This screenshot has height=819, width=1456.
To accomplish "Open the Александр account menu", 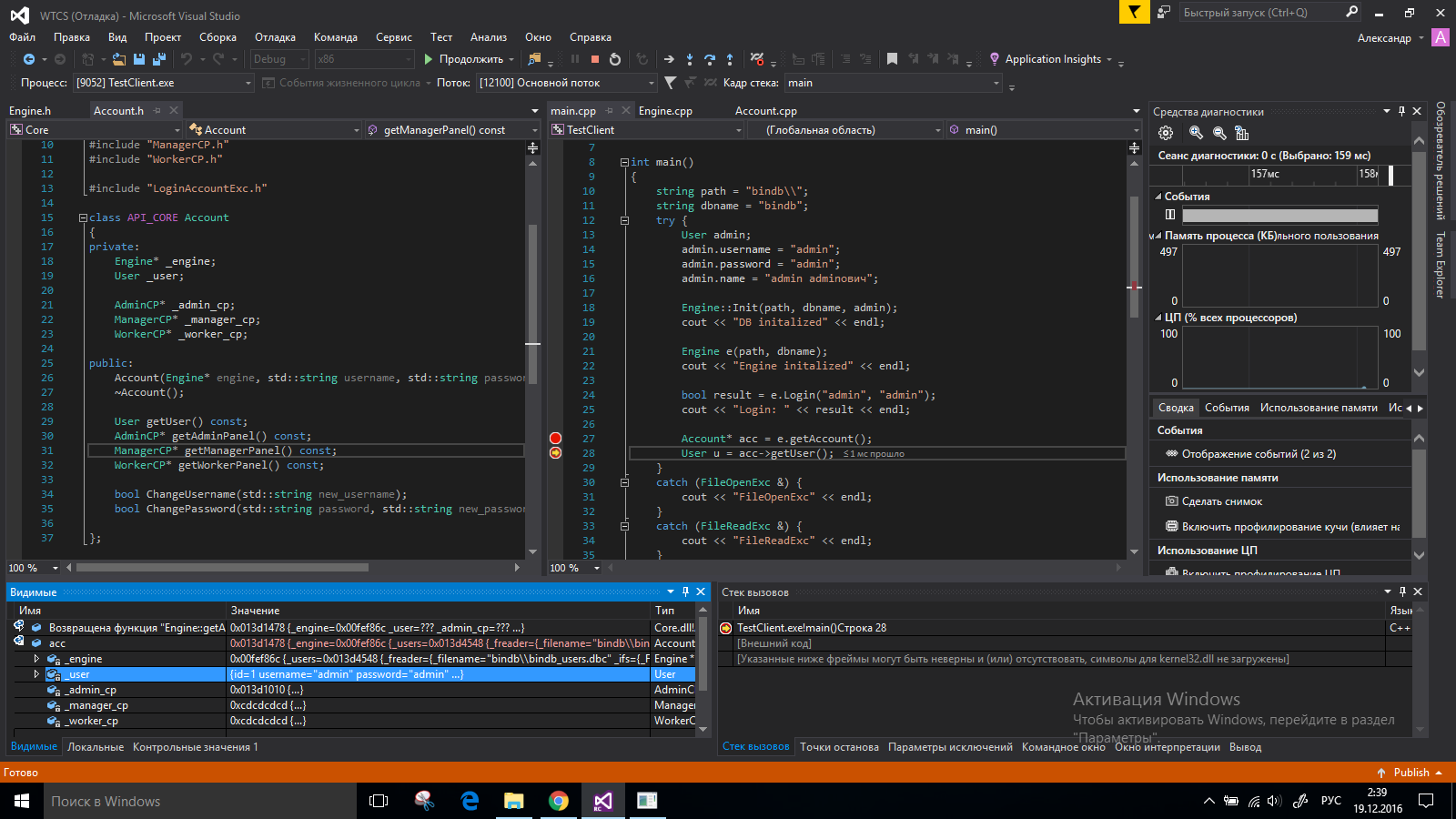I will pyautogui.click(x=1390, y=38).
